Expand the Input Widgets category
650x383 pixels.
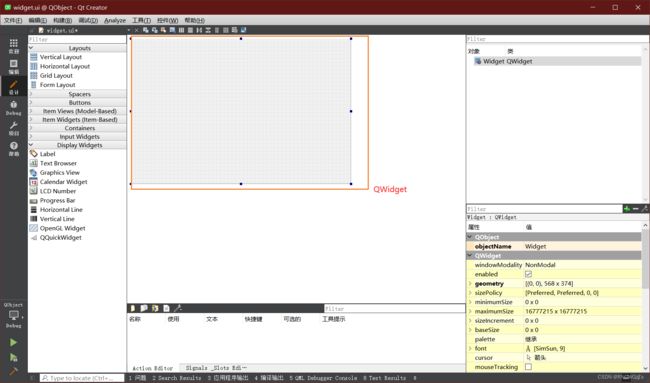31,137
